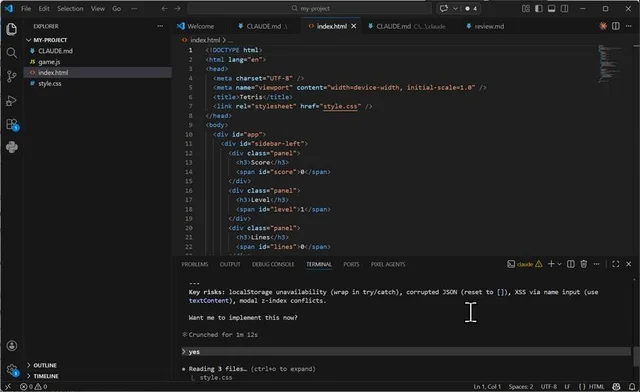
Task: Toggle the secondary side bar
Action: (x=564, y=9)
